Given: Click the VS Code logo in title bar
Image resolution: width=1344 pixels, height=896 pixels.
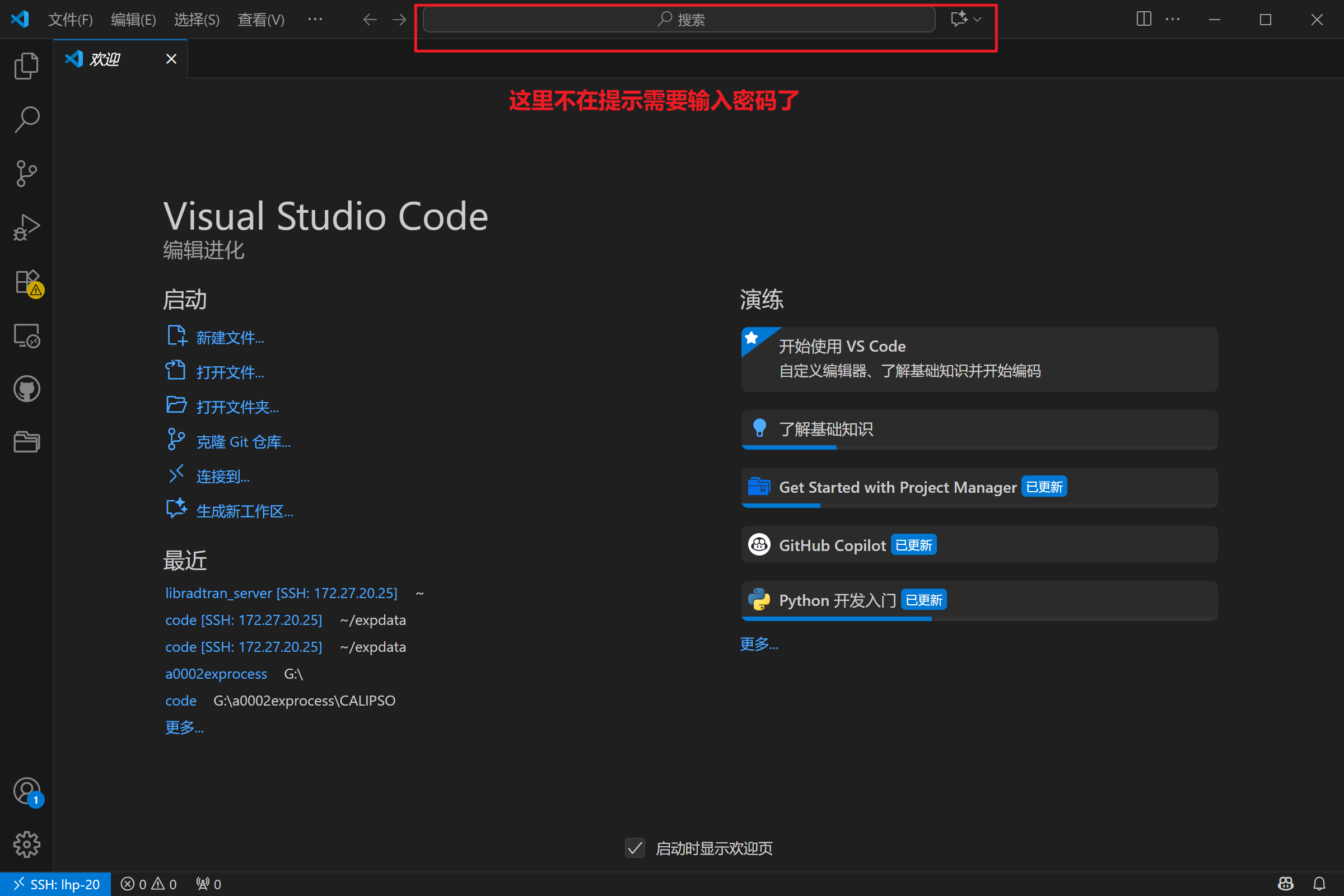Looking at the screenshot, I should click(20, 19).
